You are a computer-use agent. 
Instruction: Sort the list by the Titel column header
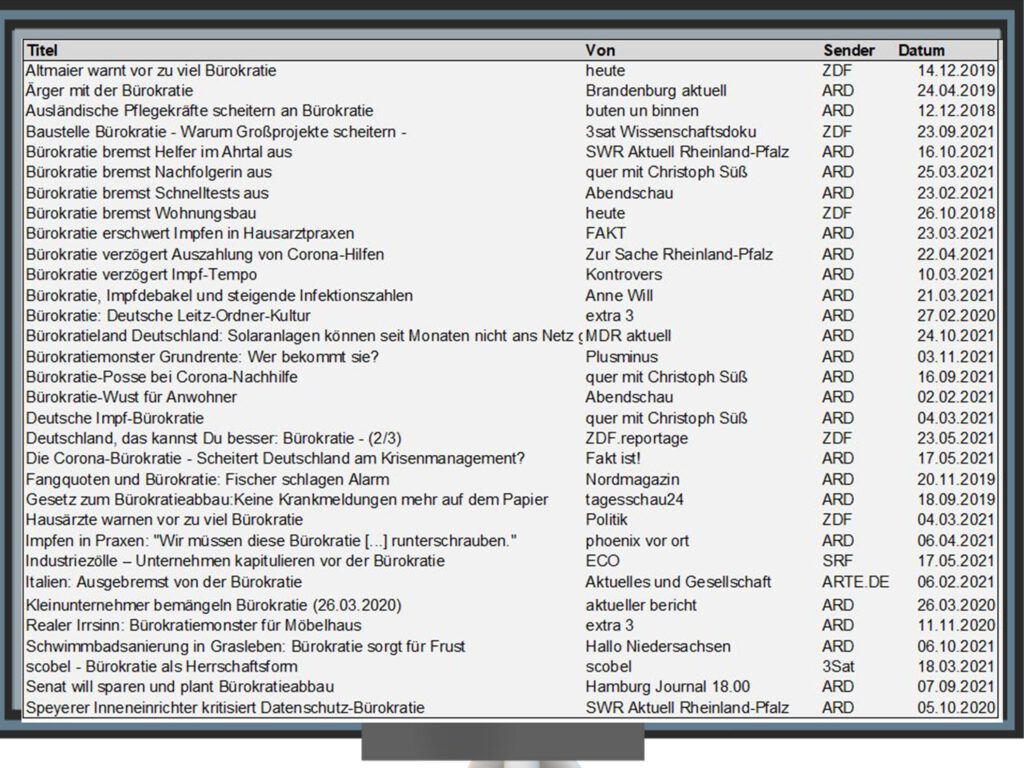[42, 50]
